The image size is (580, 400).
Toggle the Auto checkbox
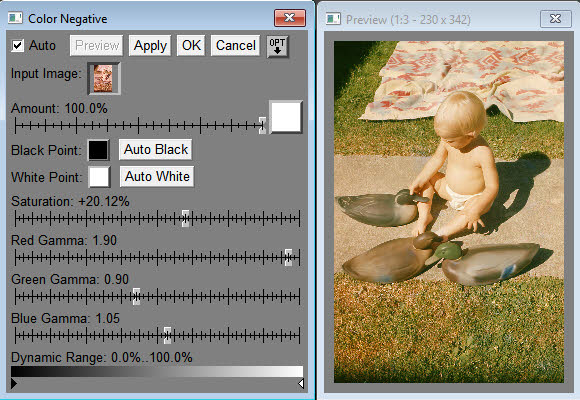coord(17,46)
